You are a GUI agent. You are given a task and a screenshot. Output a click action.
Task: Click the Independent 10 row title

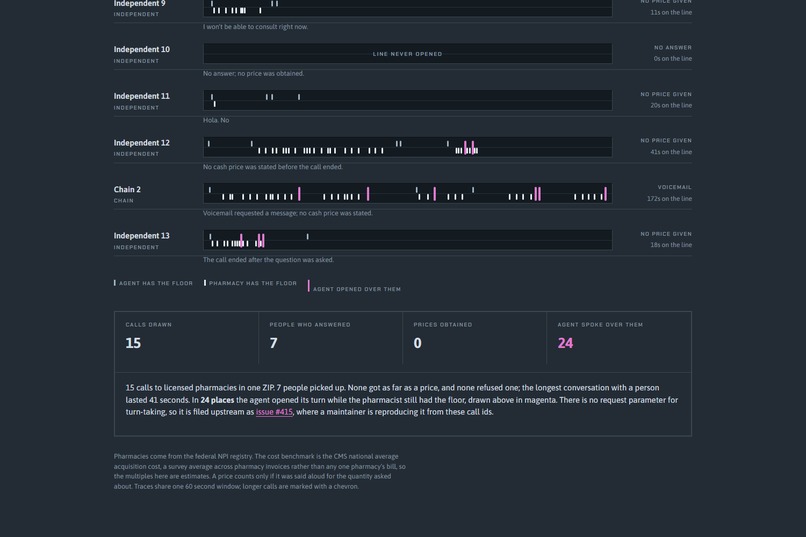(141, 49)
